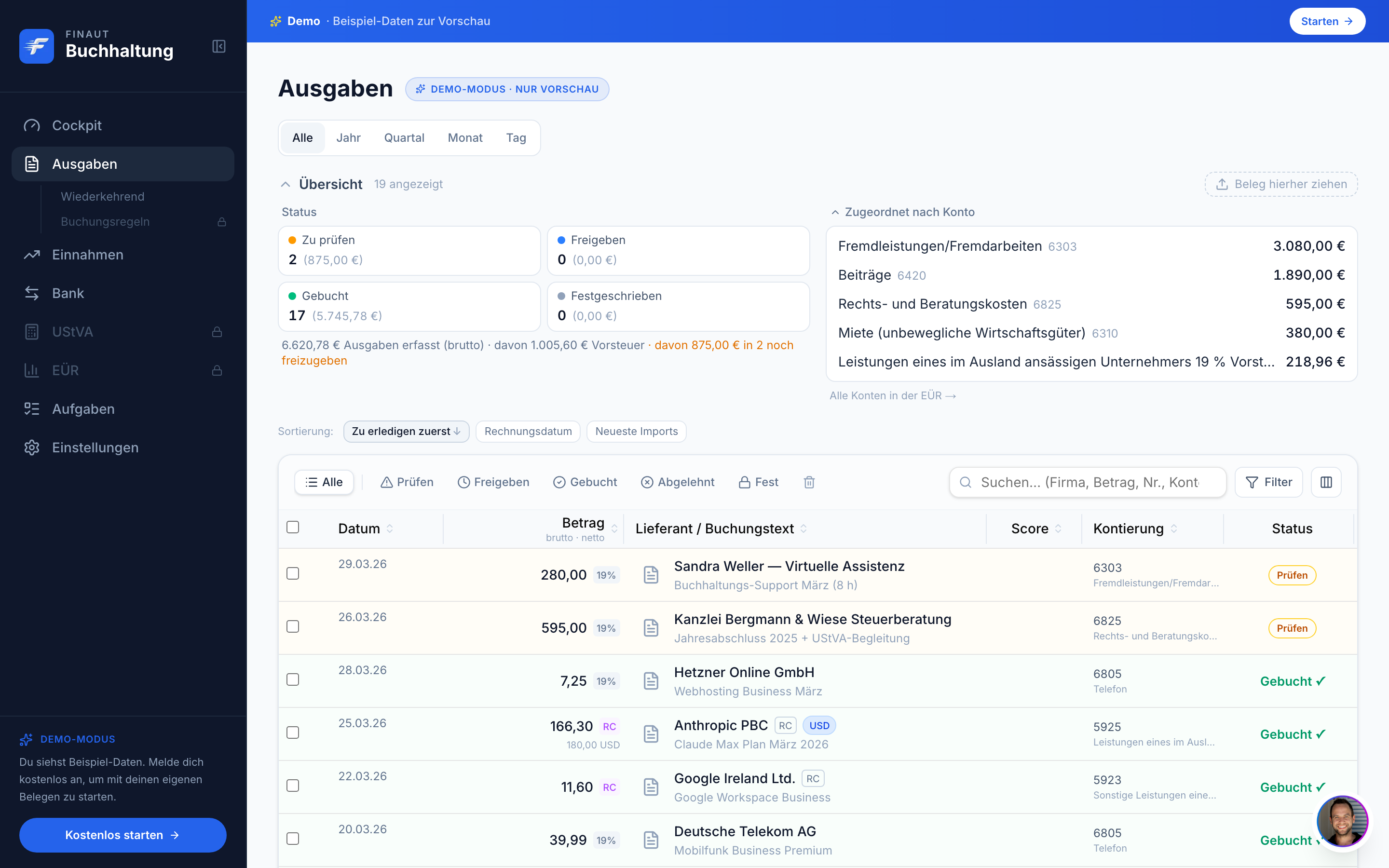Click the lock icon next to EÜR

[x=217, y=370]
